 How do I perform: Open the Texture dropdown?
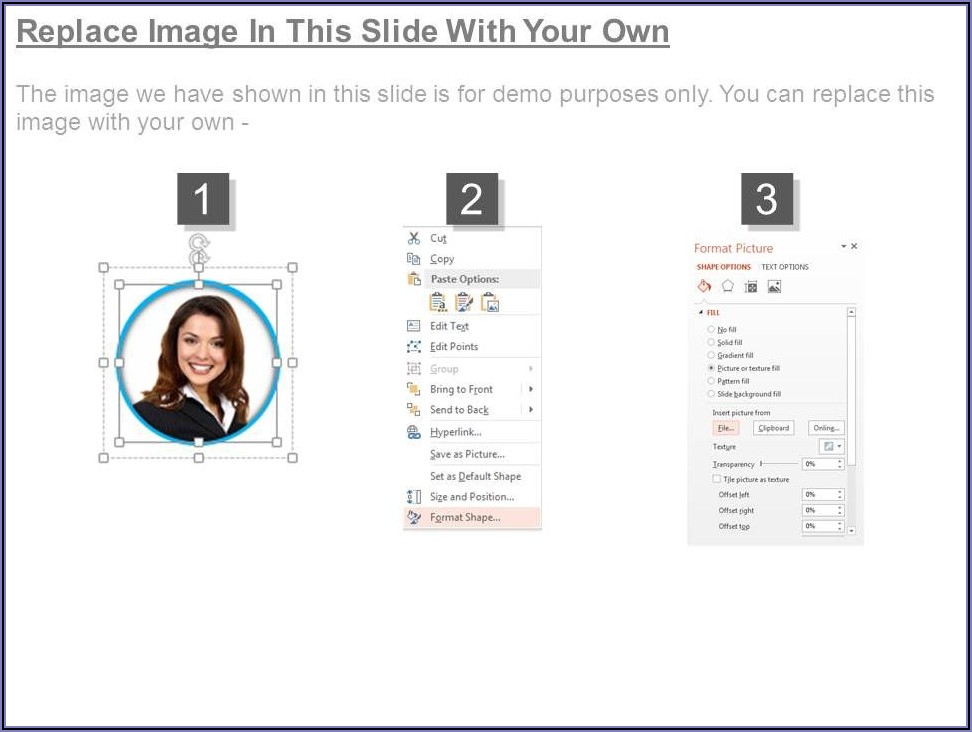[831, 446]
